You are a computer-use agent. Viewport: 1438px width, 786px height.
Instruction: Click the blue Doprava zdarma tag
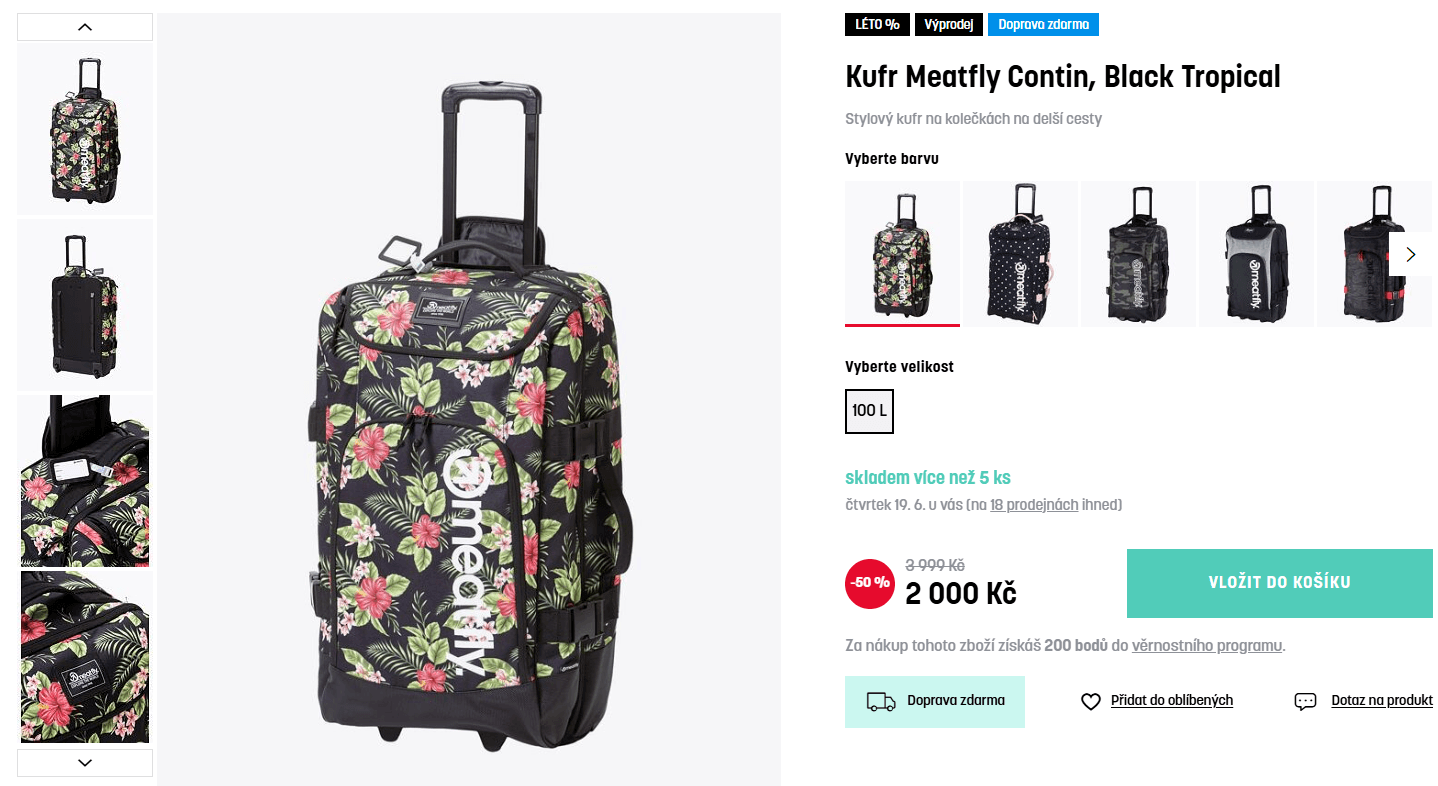coord(1043,25)
